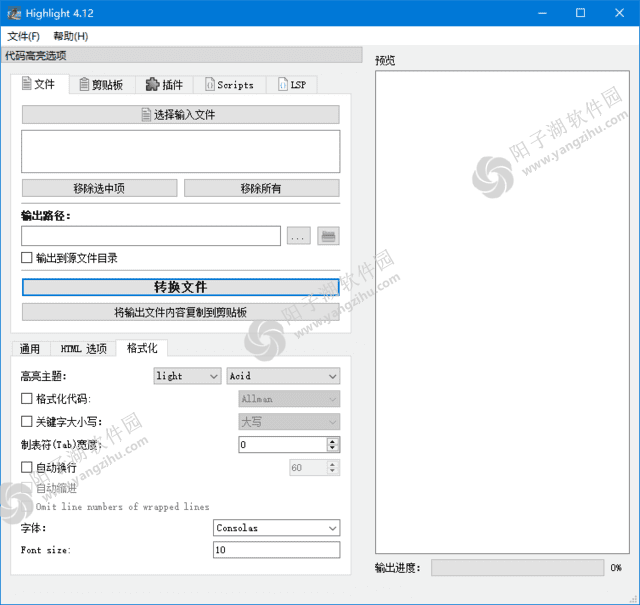Screen dimensions: 640x605
Task: Switch to the HTML 选项 tab
Action: pyautogui.click(x=83, y=349)
